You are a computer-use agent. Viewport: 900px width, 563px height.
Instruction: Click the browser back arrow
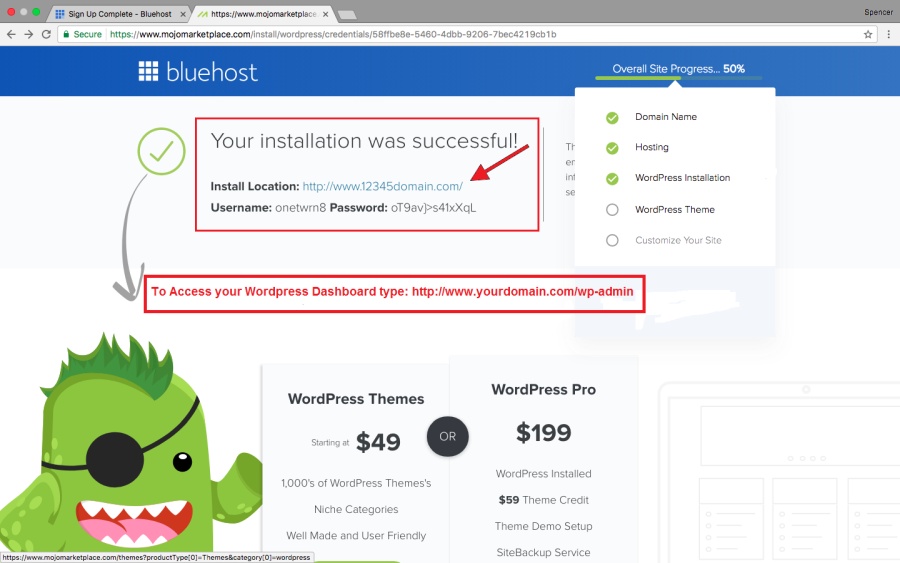point(11,34)
